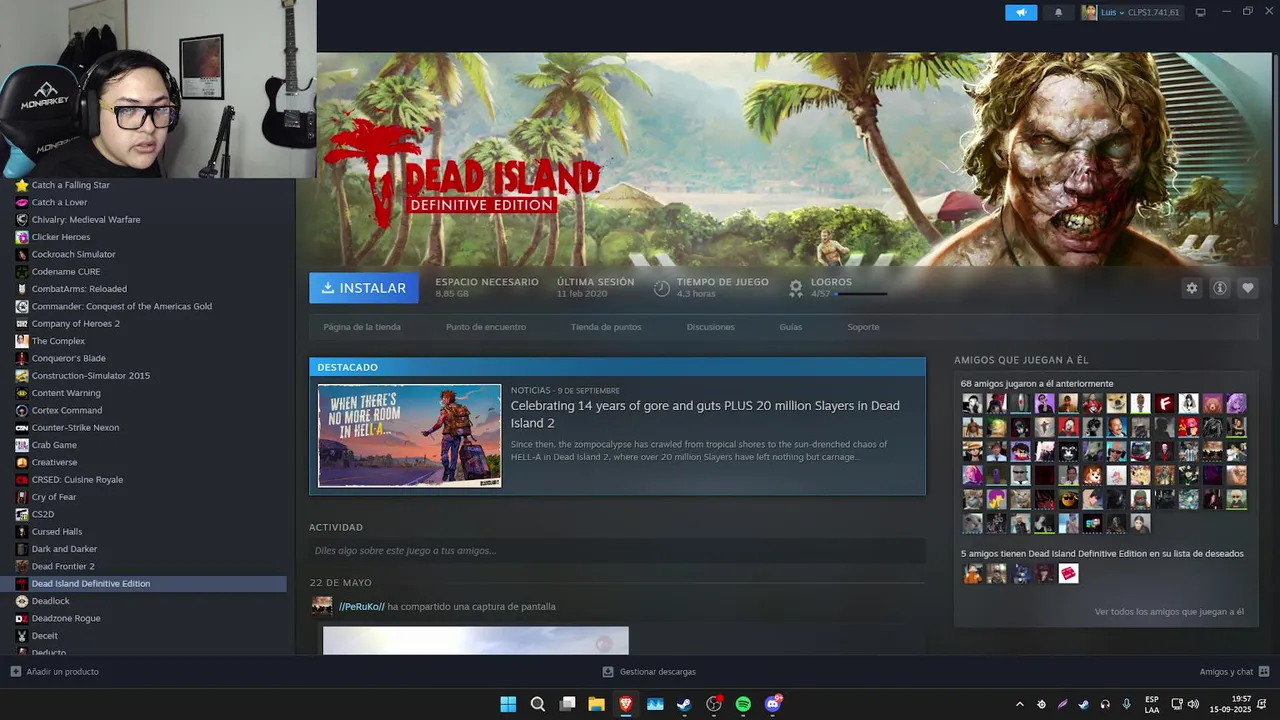Screen dimensions: 1280x720
Task: Click Ver todos los amigos que juegan
Action: [x=1169, y=612]
